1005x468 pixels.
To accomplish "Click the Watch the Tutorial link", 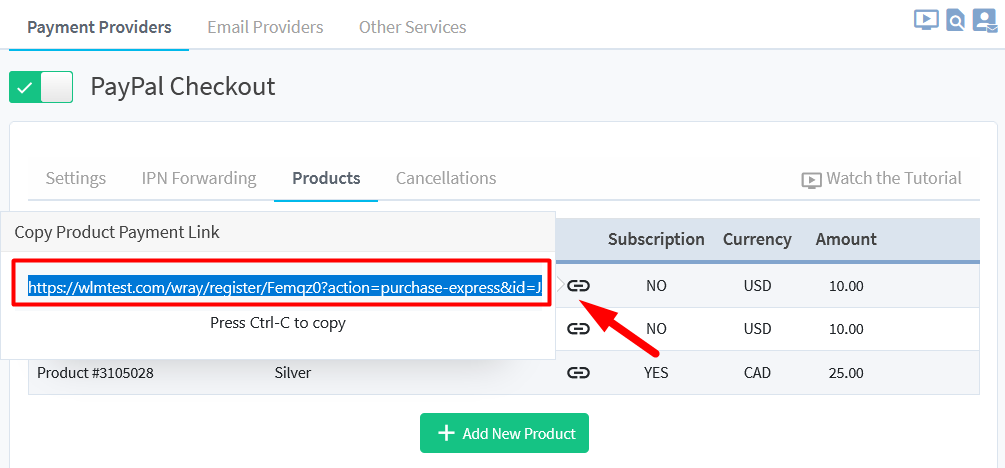I will 881,178.
